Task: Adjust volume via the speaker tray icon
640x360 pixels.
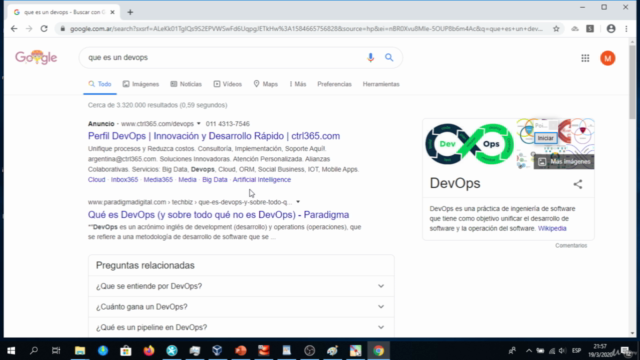Action: pyautogui.click(x=562, y=351)
